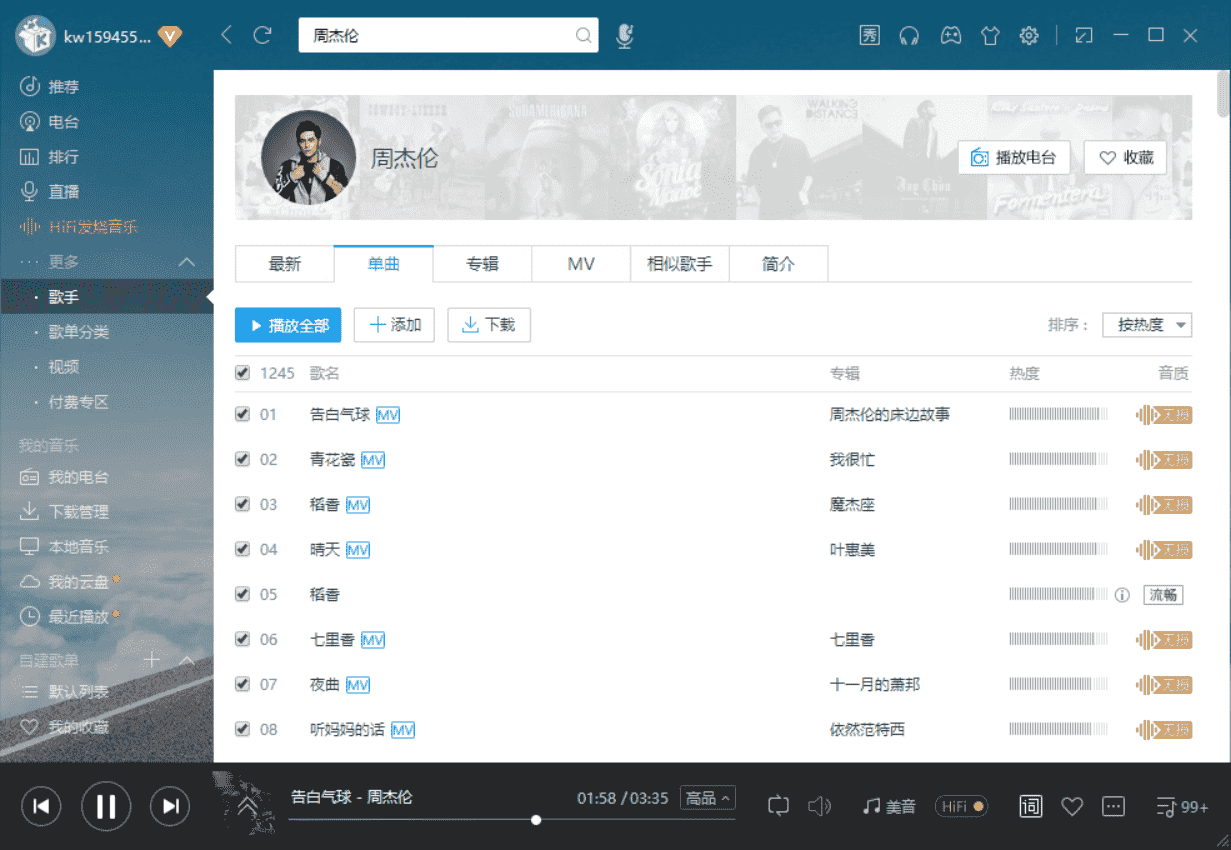Open the album link 十一月的萧邦

click(875, 685)
